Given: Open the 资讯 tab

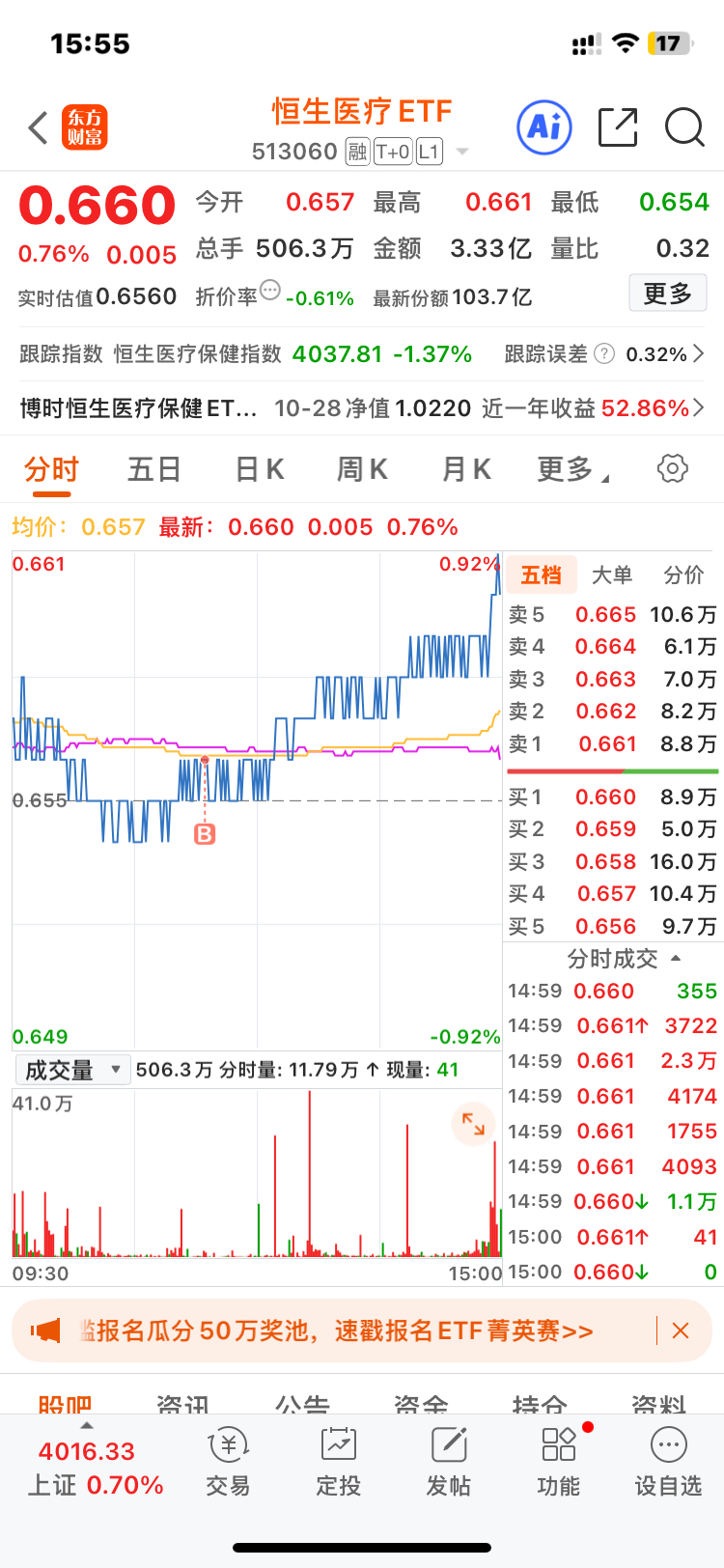Looking at the screenshot, I should coord(183,1403).
